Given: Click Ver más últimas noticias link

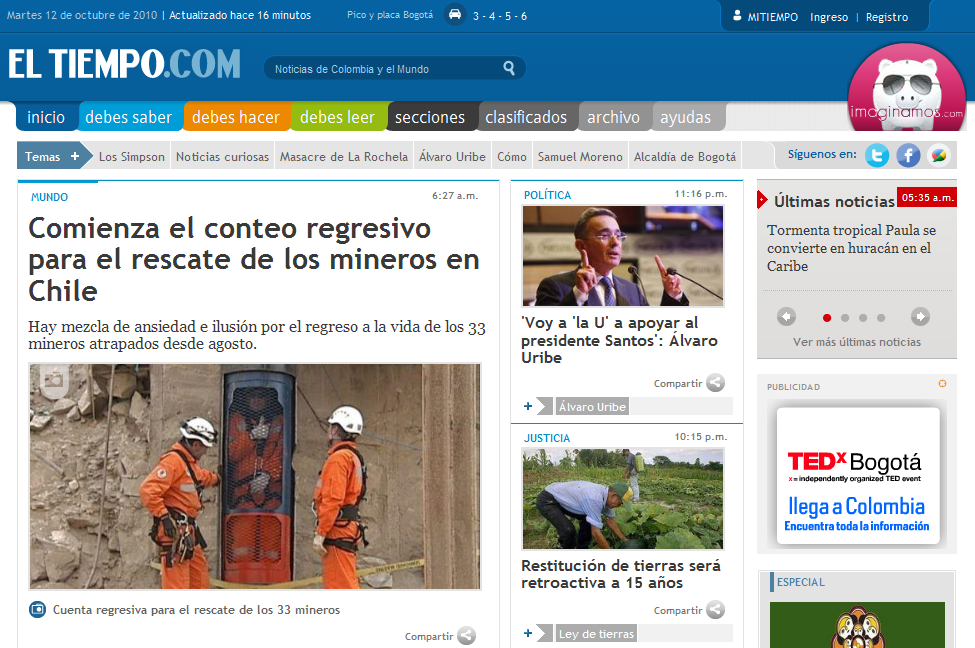Looking at the screenshot, I should (x=857, y=342).
